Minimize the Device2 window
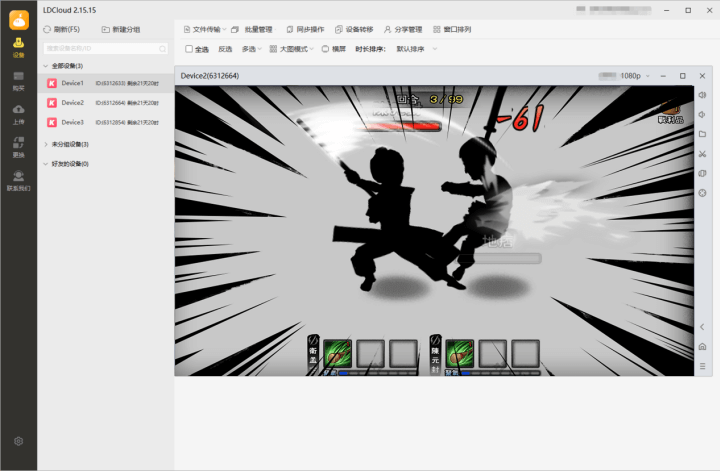 [x=663, y=76]
